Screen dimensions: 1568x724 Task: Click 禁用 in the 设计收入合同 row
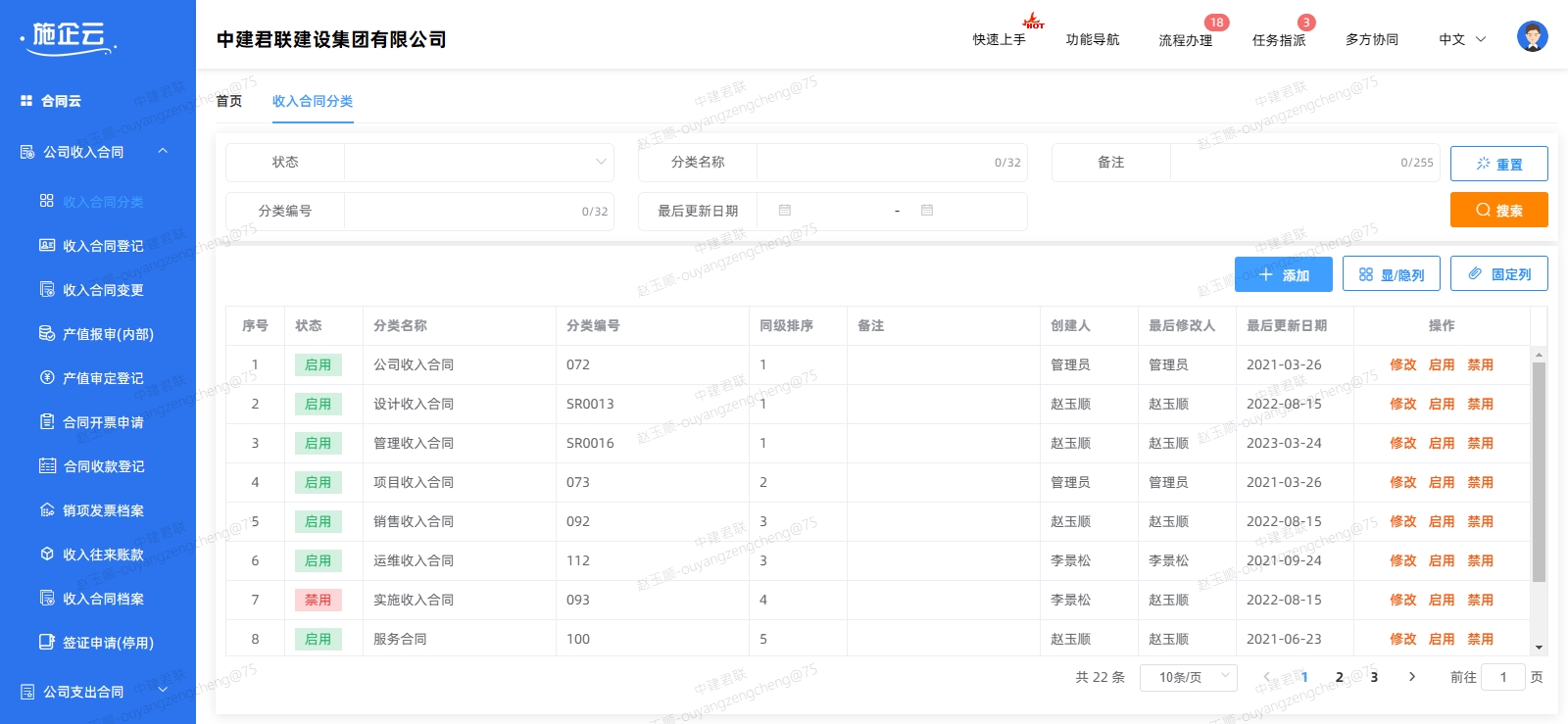(1480, 404)
